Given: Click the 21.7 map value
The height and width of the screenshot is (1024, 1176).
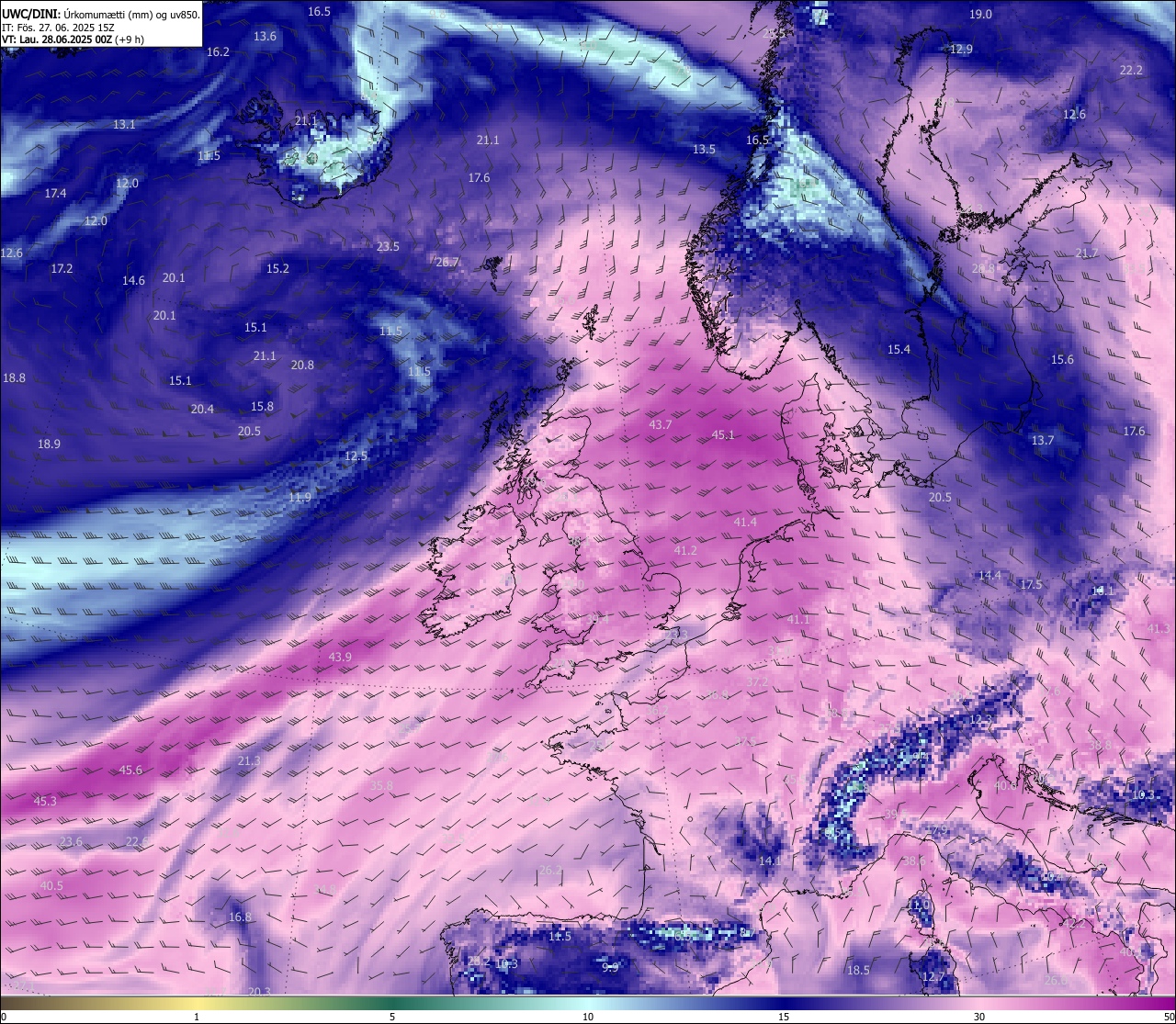Looking at the screenshot, I should tap(1087, 253).
